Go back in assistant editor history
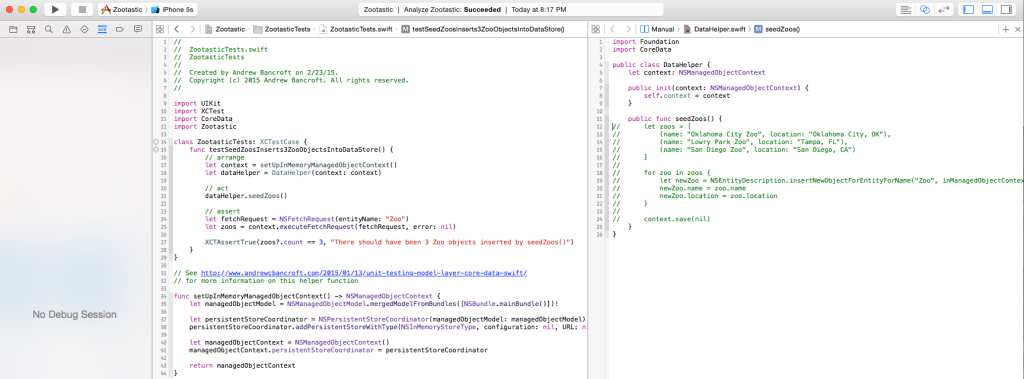This screenshot has height=379, width=1024. tap(613, 29)
